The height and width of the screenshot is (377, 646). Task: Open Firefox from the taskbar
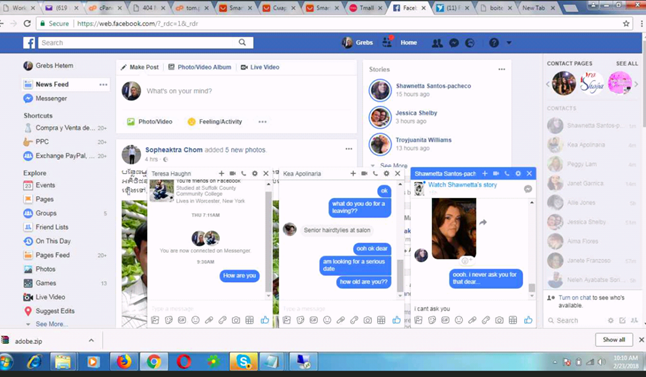click(x=124, y=362)
